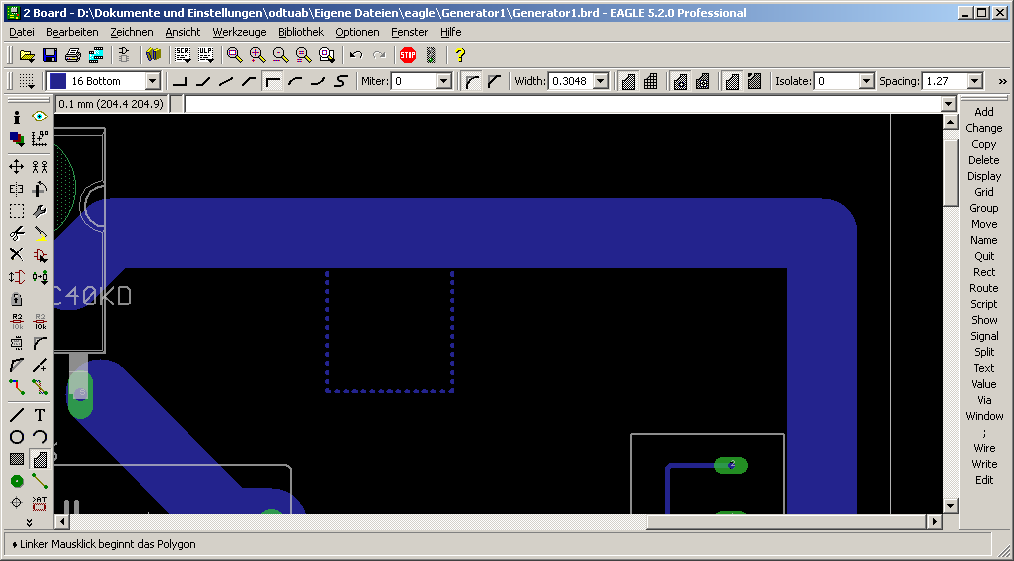
Task: Select the Polygon tool in left toolbar
Action: tap(40, 459)
